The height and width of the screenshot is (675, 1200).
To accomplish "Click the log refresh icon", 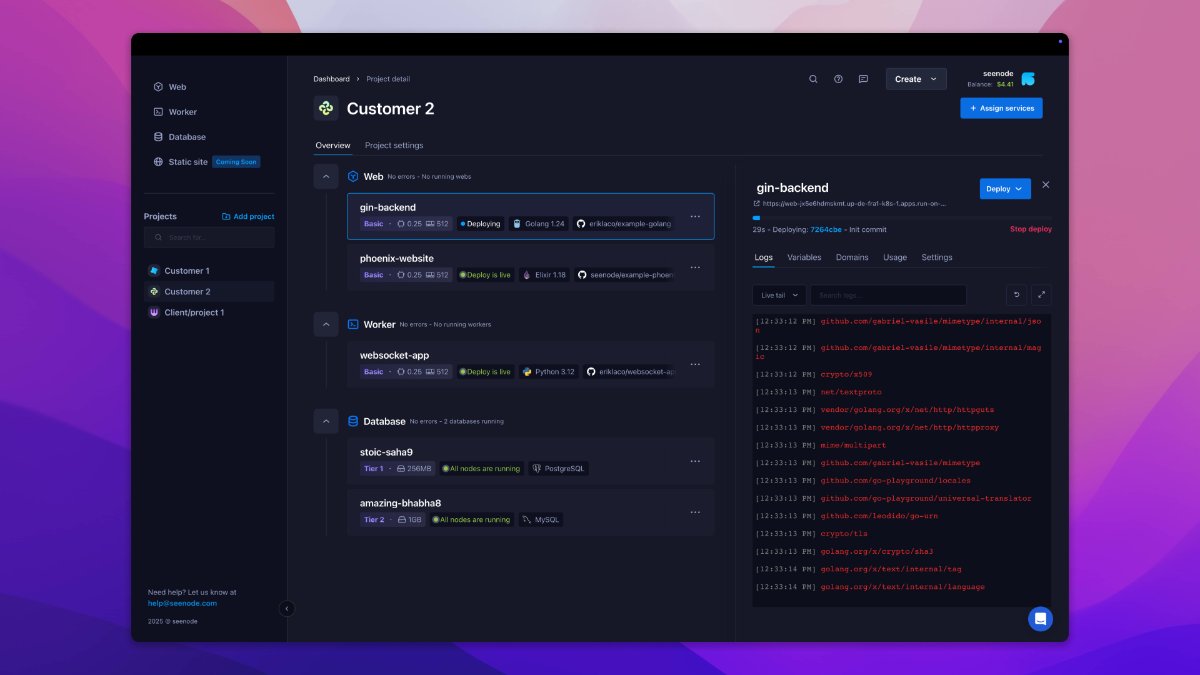I will tap(1016, 295).
